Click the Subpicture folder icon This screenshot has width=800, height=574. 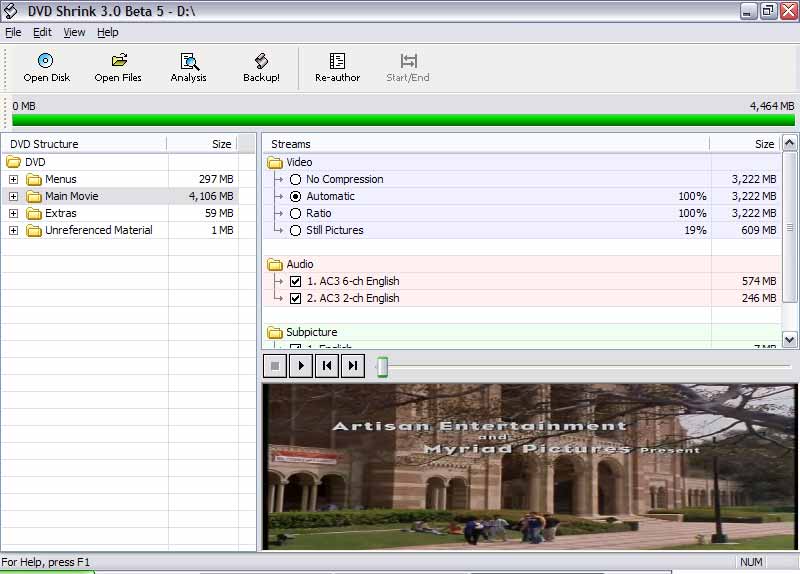click(x=275, y=333)
